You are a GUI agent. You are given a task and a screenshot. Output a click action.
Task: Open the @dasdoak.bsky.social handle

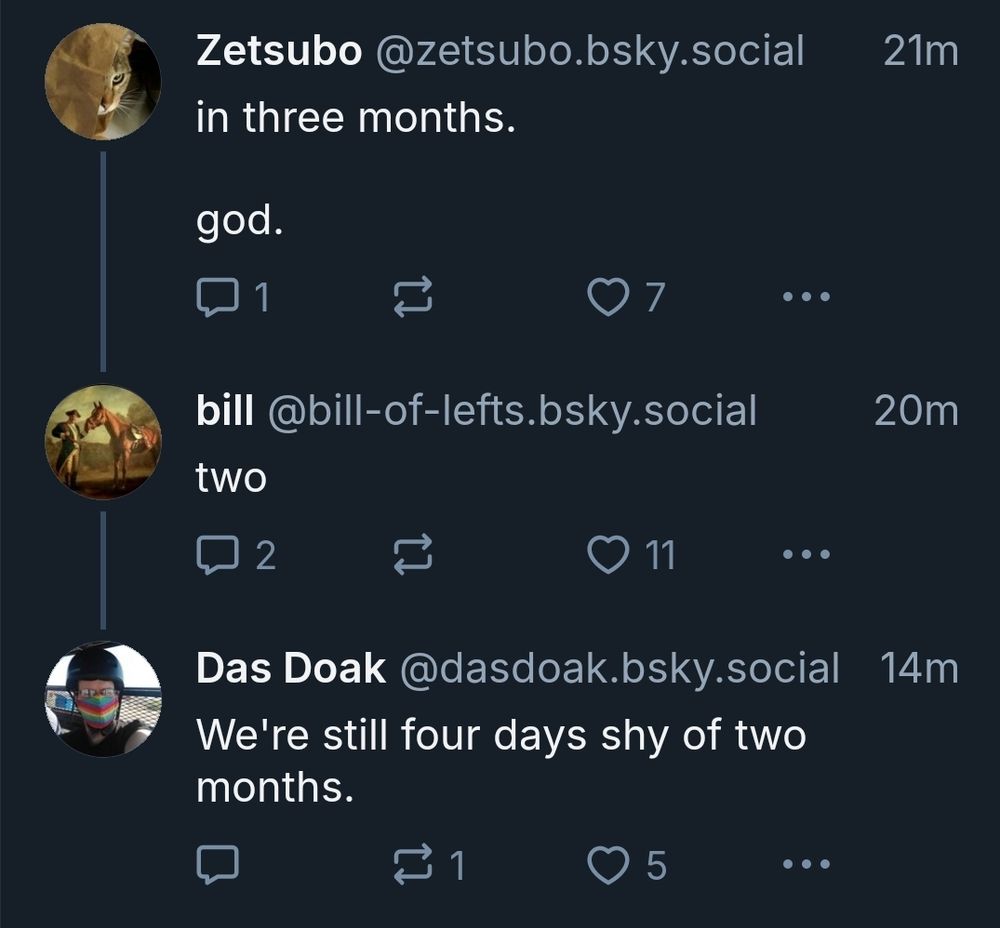tap(618, 668)
